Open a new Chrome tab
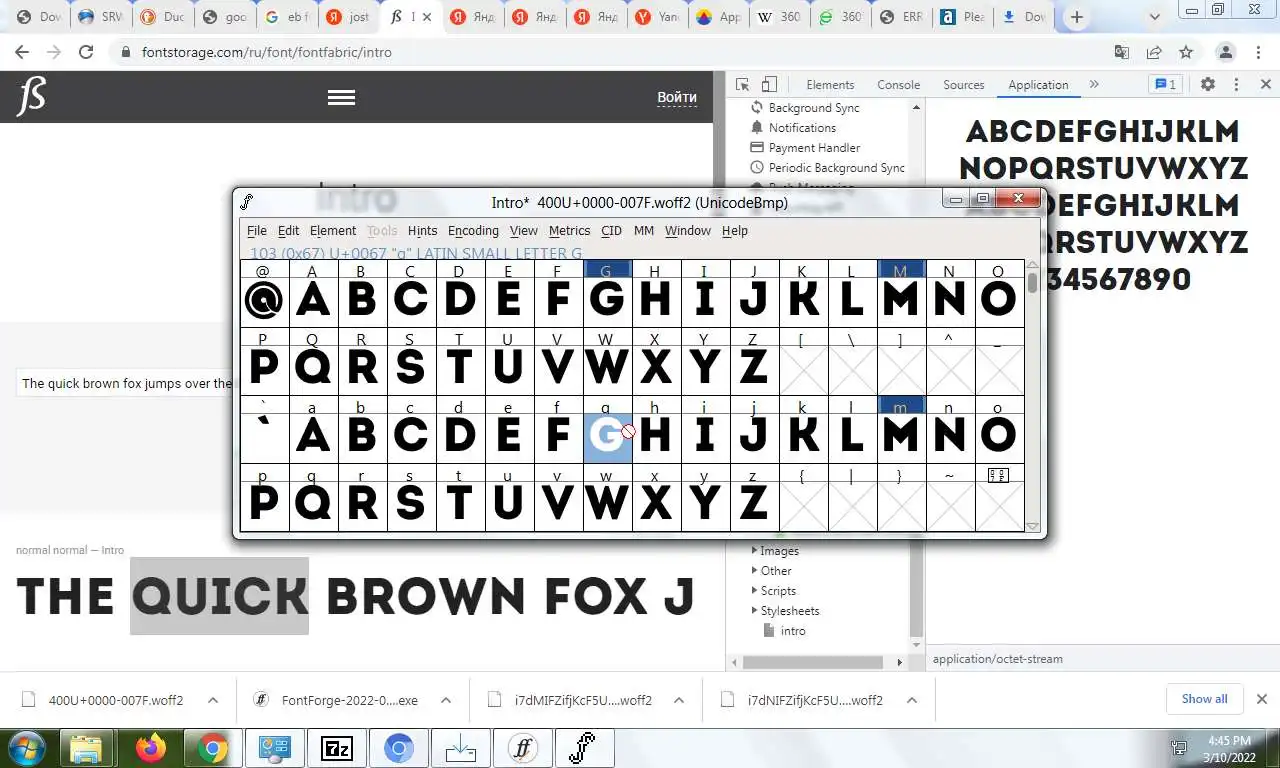 coord(1076,17)
